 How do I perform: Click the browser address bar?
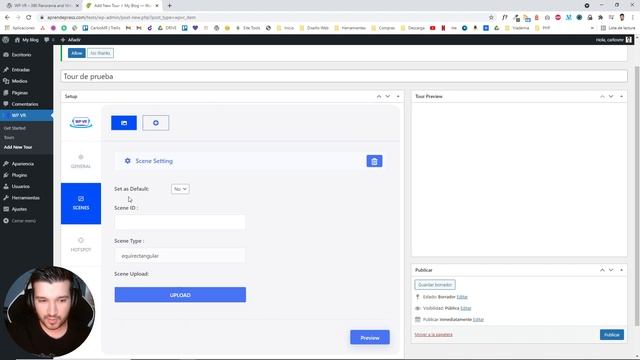[261, 17]
